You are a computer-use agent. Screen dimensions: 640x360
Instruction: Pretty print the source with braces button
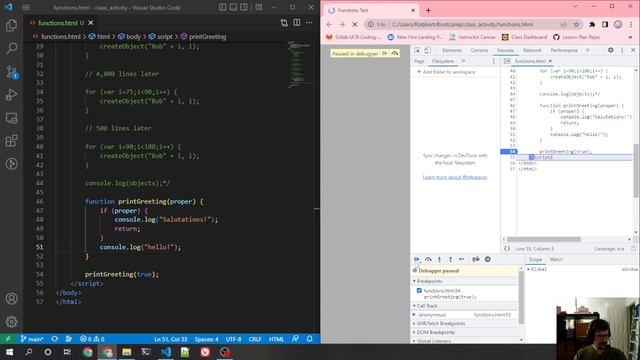507,249
